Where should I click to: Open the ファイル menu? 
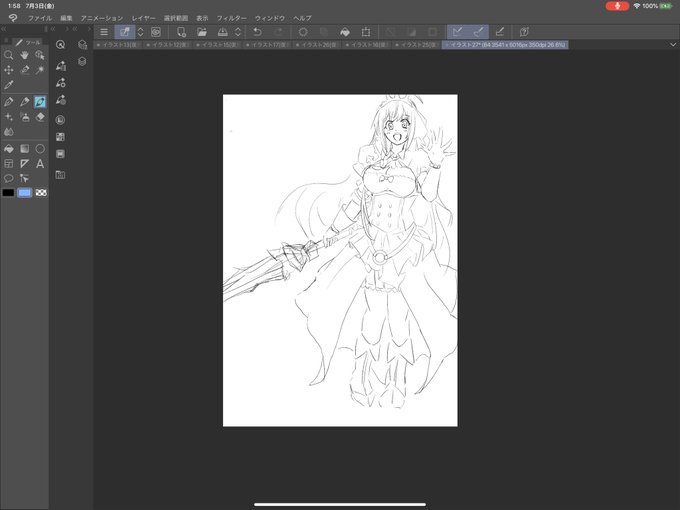coord(40,18)
